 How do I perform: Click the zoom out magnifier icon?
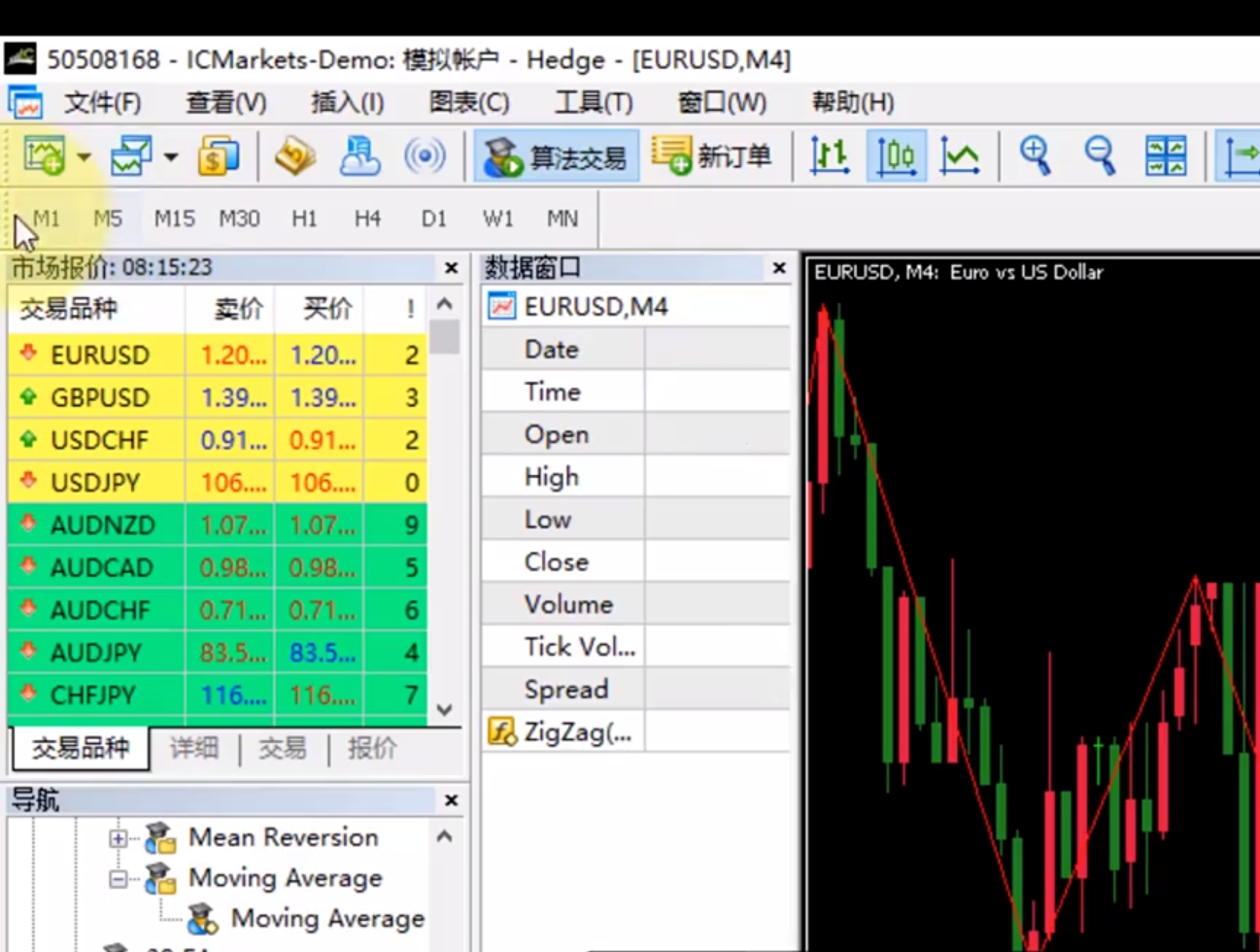(x=1100, y=156)
